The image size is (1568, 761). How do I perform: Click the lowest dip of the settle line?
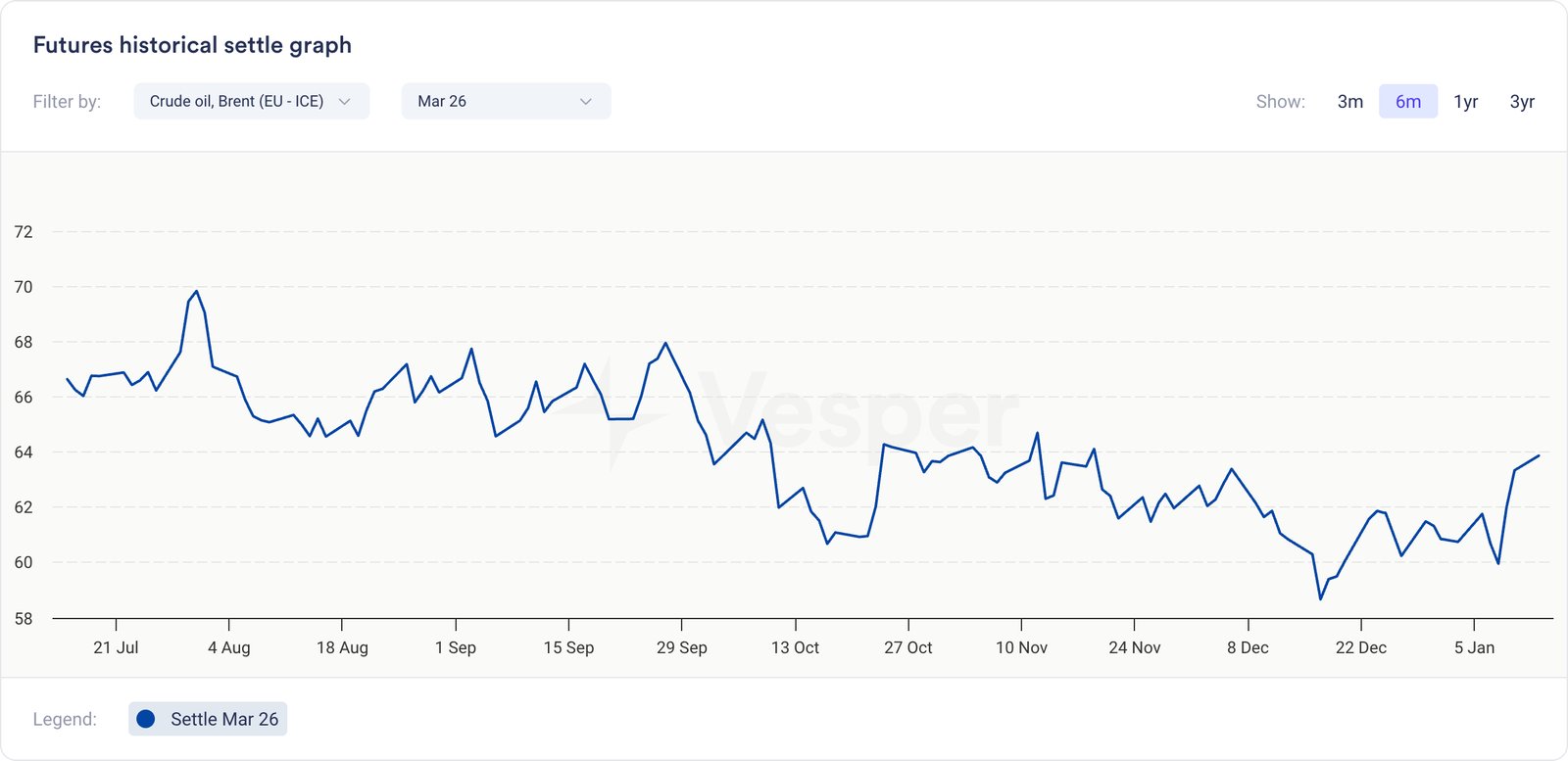point(1321,598)
